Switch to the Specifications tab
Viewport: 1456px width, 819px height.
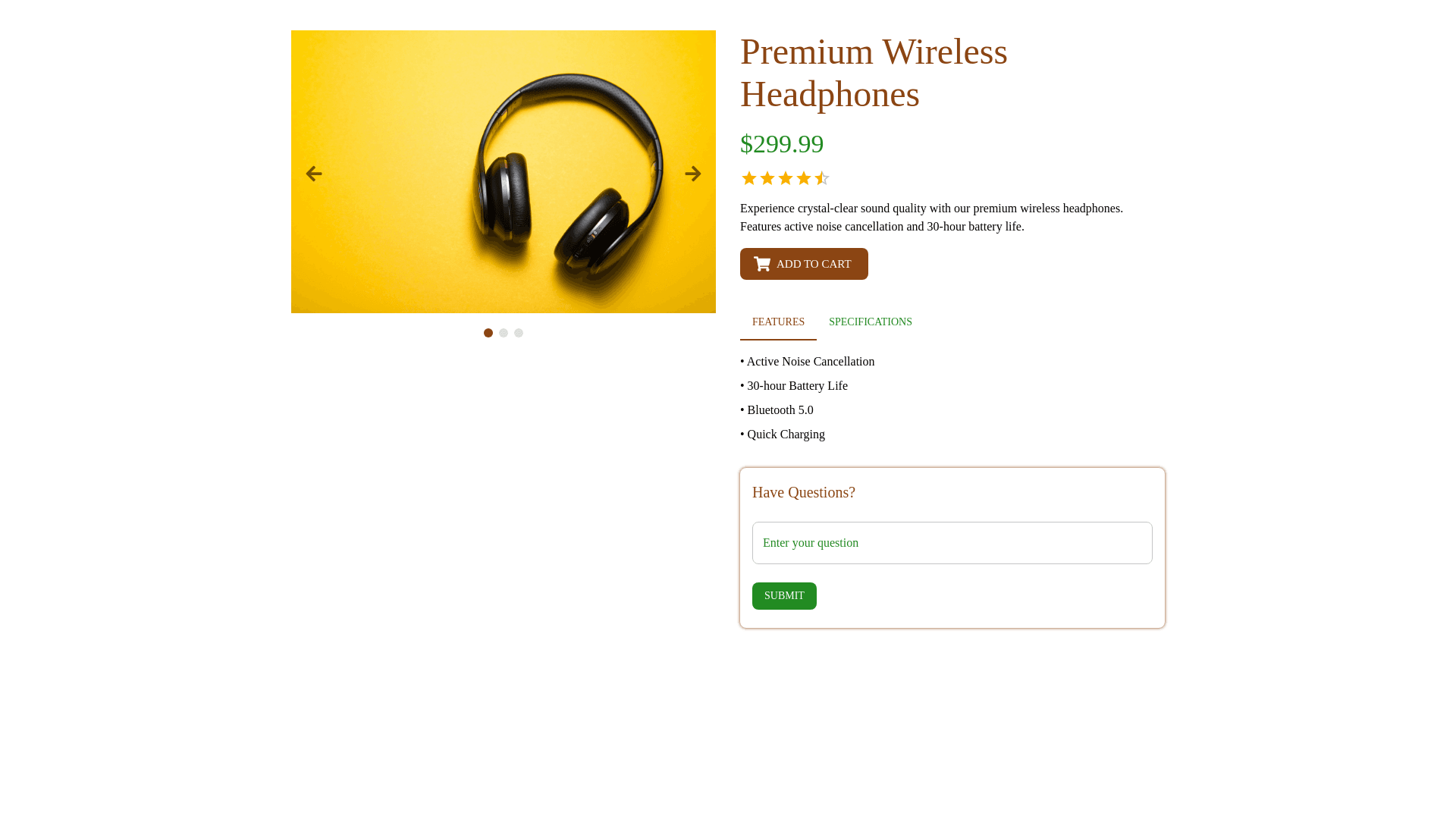tap(871, 322)
